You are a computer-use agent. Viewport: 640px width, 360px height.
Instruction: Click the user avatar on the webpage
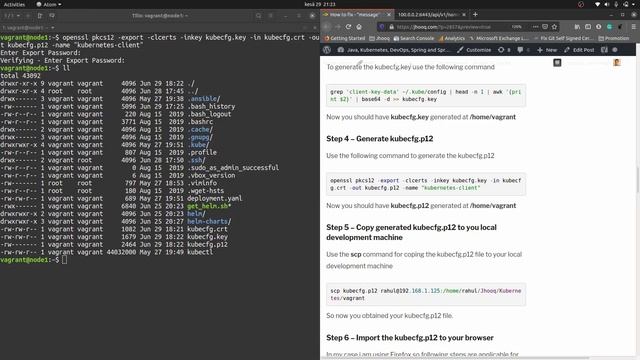pyautogui.click(x=617, y=62)
